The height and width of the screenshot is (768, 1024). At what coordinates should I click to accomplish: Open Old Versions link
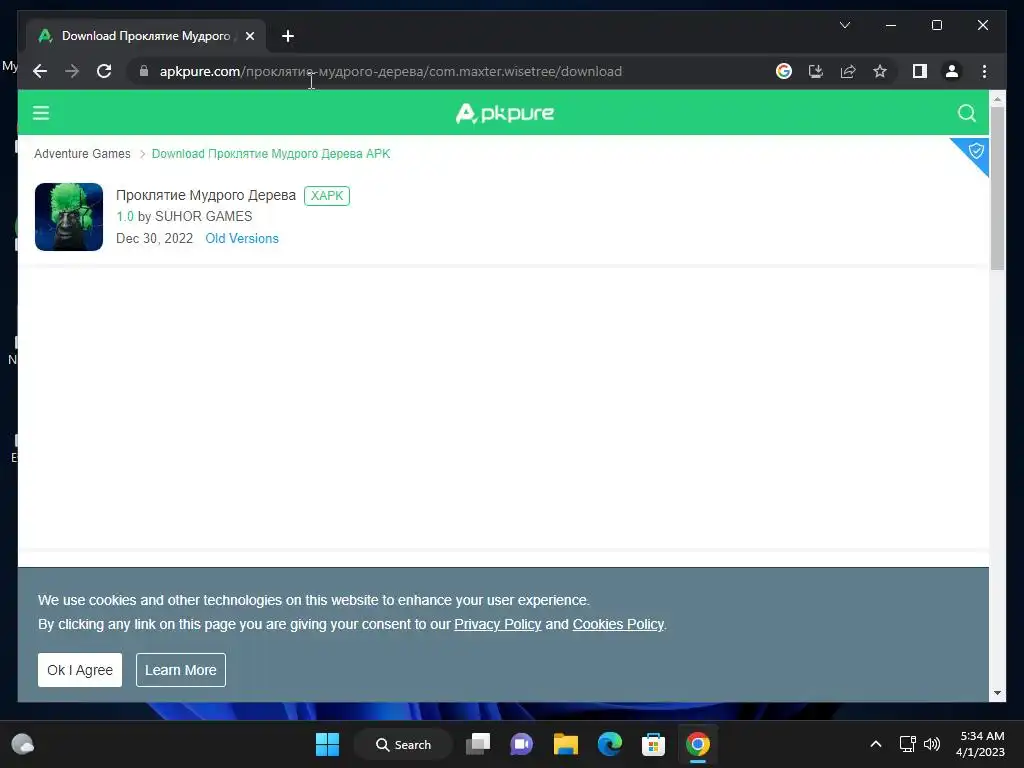click(x=242, y=238)
